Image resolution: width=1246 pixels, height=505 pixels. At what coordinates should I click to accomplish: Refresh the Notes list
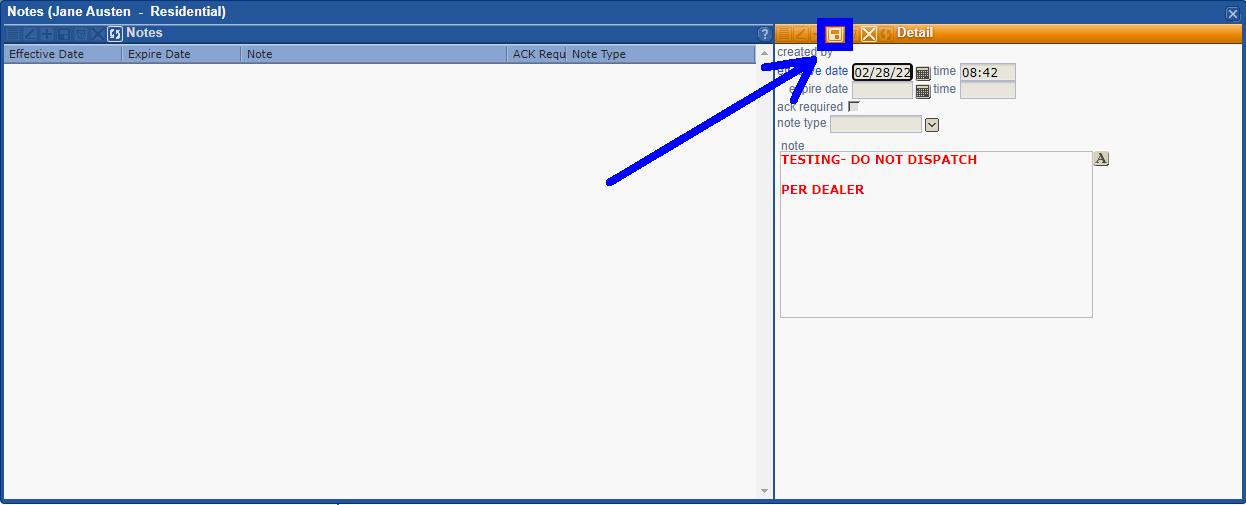click(114, 34)
